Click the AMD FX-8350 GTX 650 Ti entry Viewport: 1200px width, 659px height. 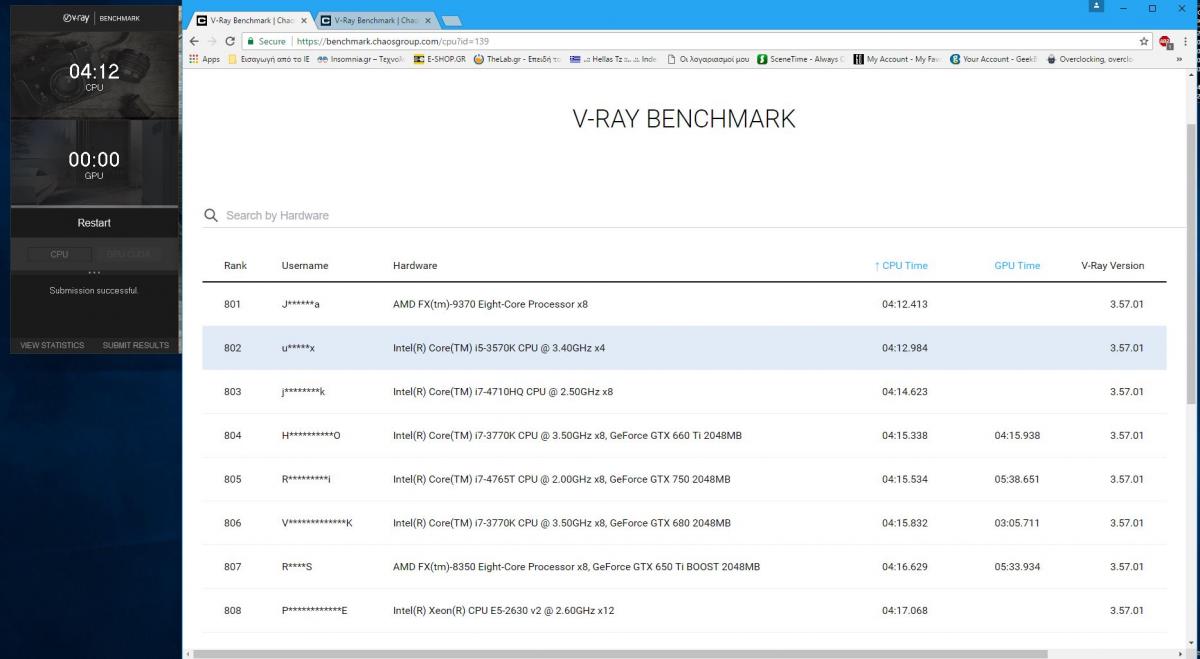click(x=576, y=567)
